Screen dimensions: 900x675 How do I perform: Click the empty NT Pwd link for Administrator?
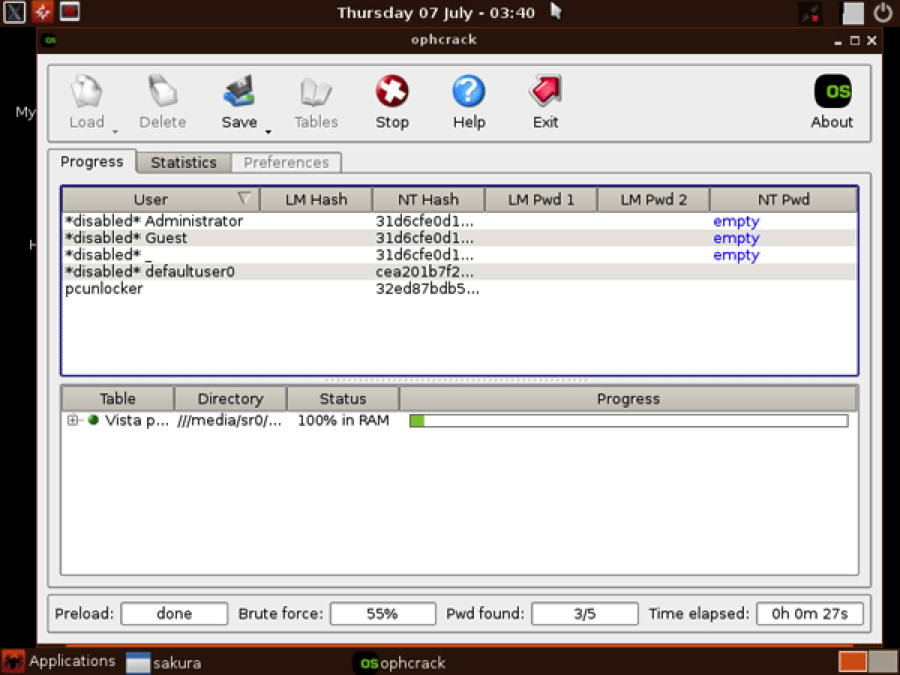click(x=736, y=221)
